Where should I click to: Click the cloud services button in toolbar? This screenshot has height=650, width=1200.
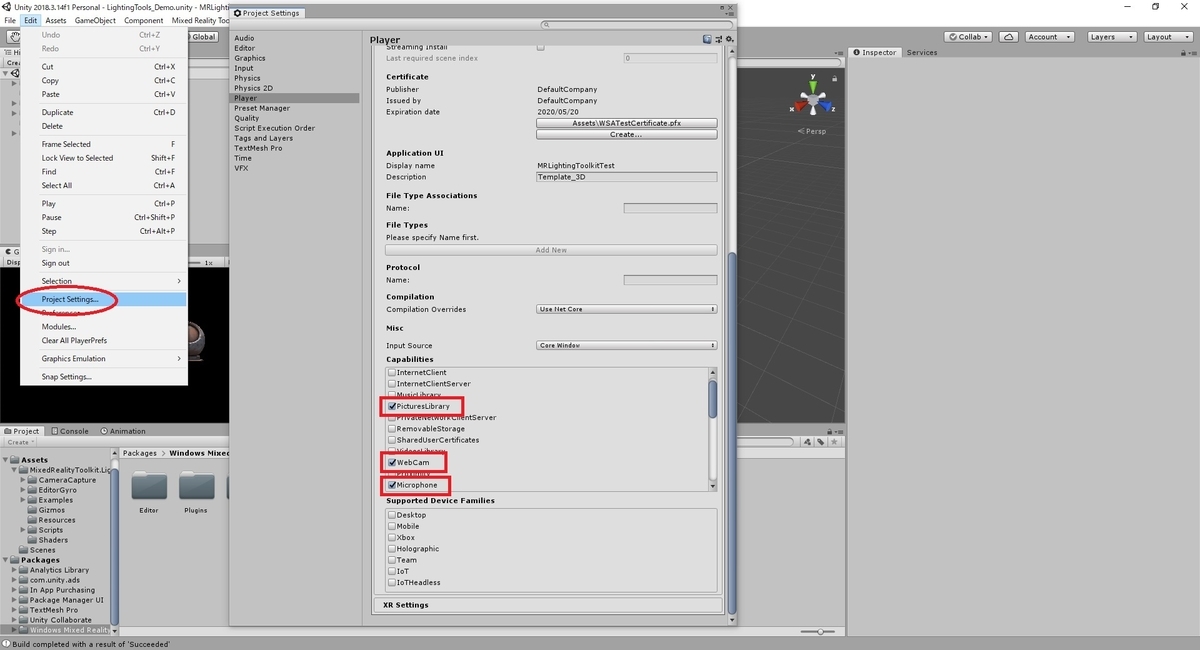click(x=1009, y=37)
